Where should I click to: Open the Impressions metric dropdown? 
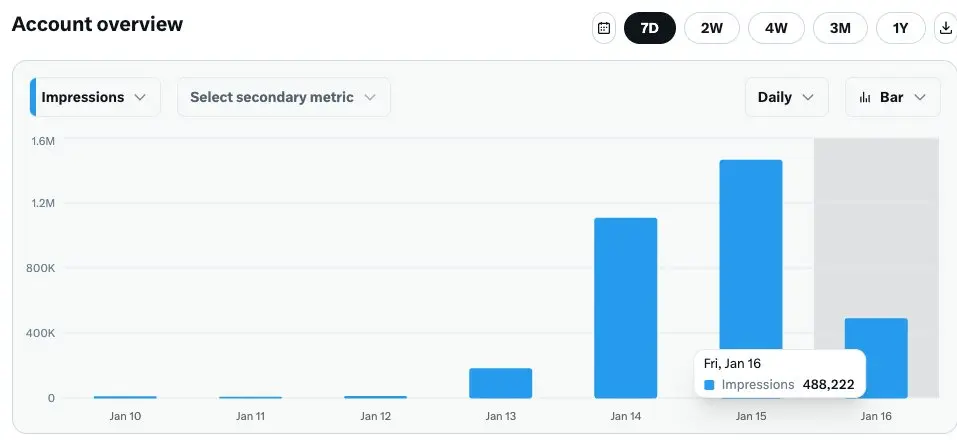coord(95,97)
